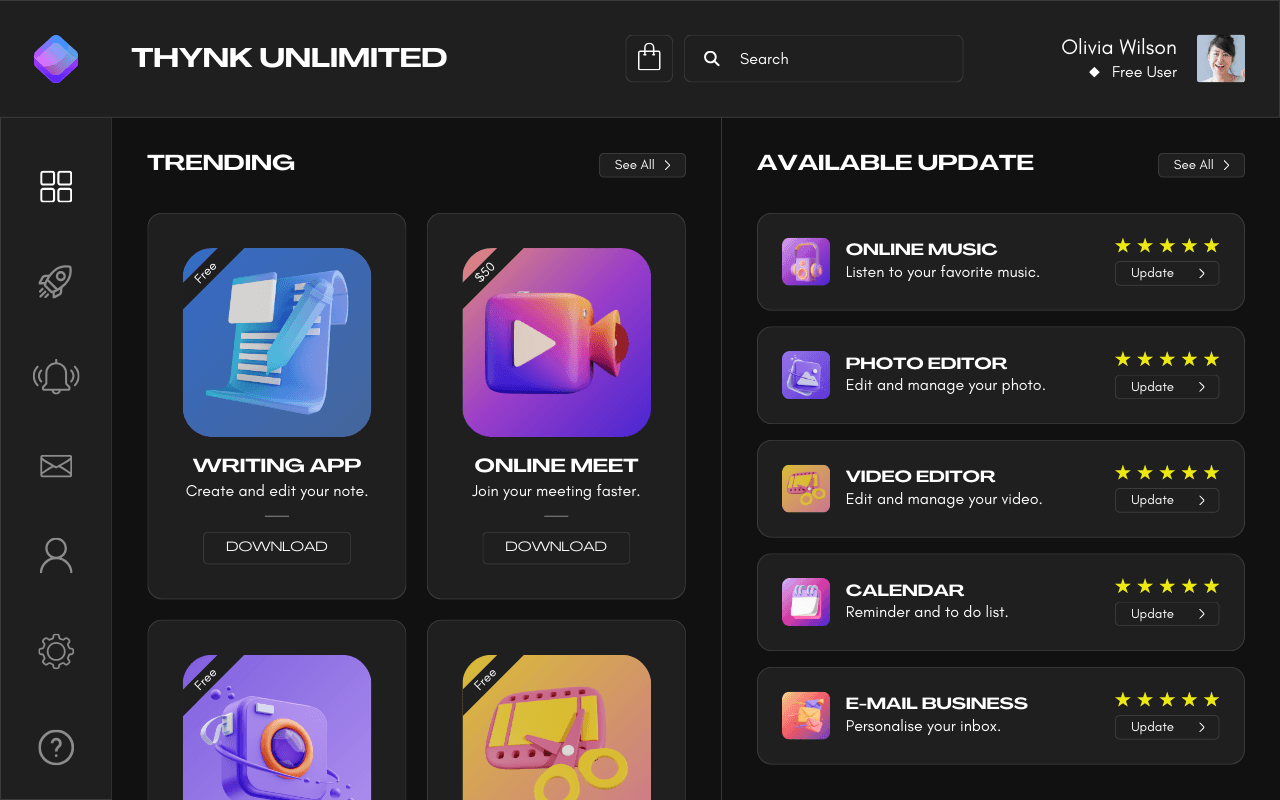Click the film scissors app artwork
The image size is (1280, 800).
pos(557,727)
